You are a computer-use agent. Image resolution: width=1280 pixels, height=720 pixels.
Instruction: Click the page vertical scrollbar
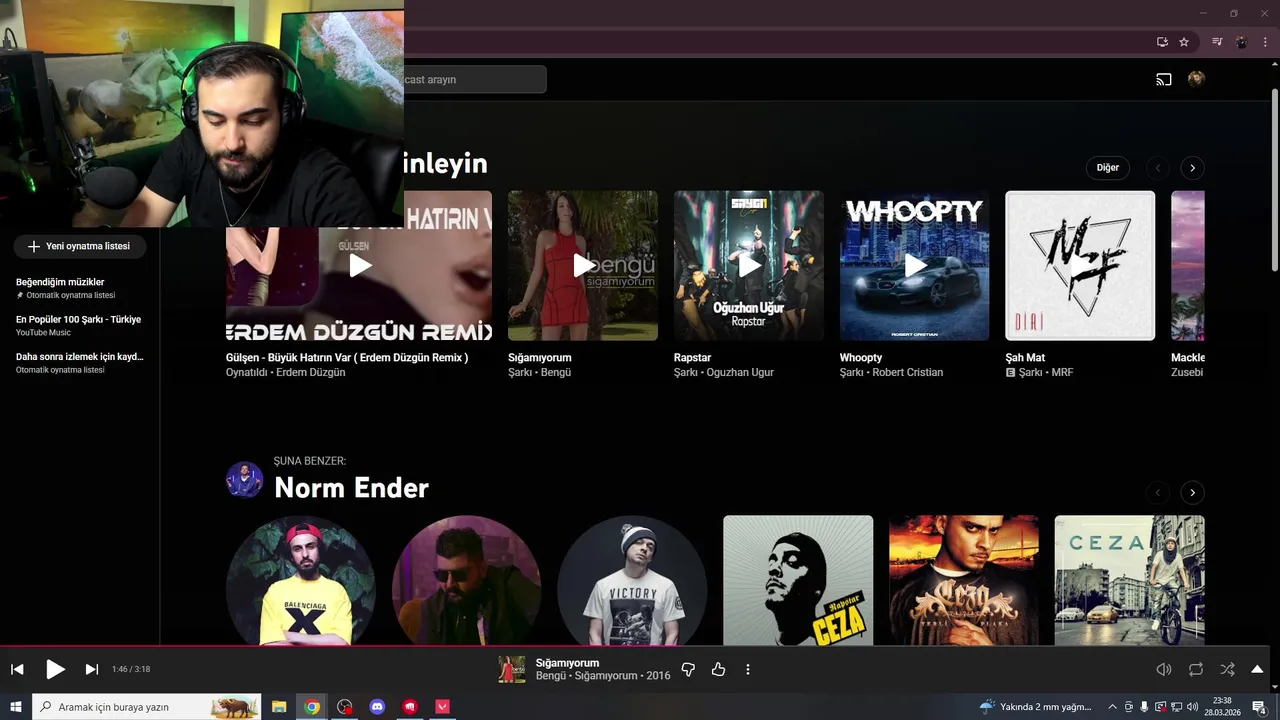pyautogui.click(x=1274, y=180)
